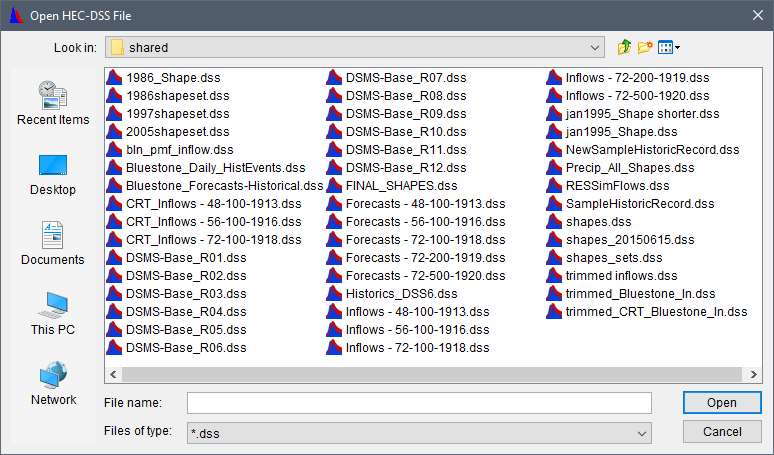Click the FINAL_SHAPES.dss file icon
The image size is (774, 455).
(x=334, y=185)
